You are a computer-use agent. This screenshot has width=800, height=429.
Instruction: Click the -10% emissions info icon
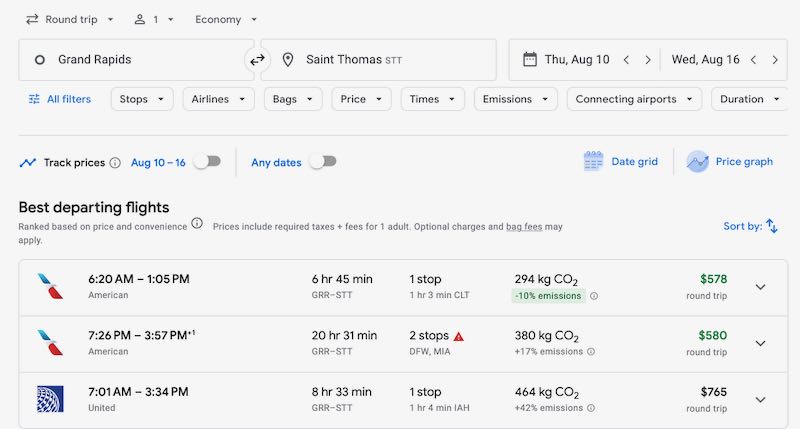tap(594, 296)
